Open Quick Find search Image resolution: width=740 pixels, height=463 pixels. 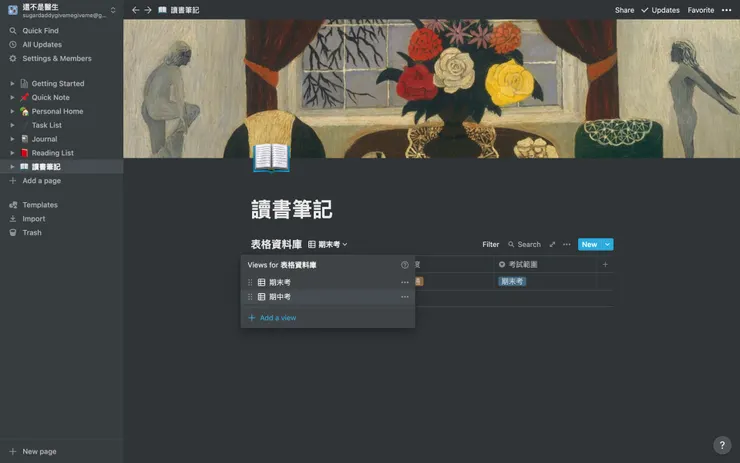point(40,31)
